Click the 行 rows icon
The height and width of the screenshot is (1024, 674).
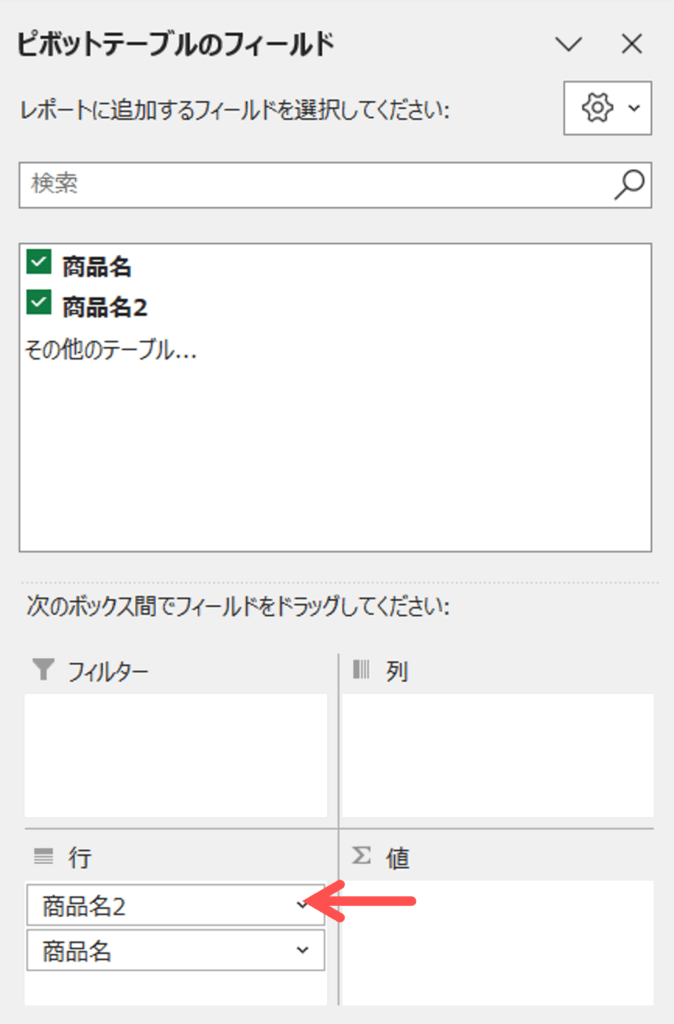43,856
